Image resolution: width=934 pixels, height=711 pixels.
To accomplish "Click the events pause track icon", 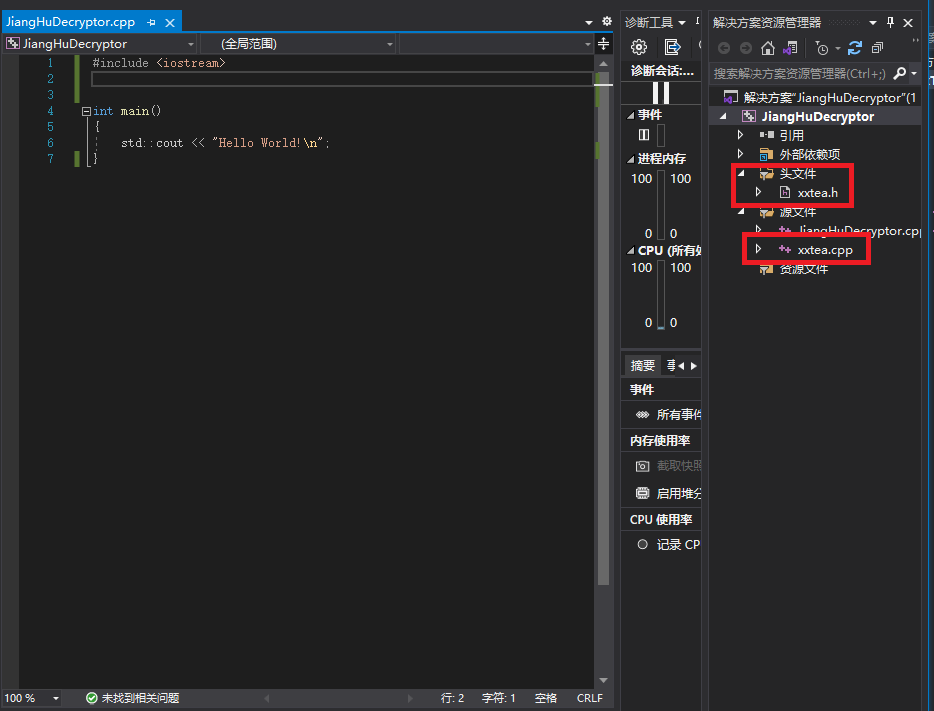I will 644,135.
